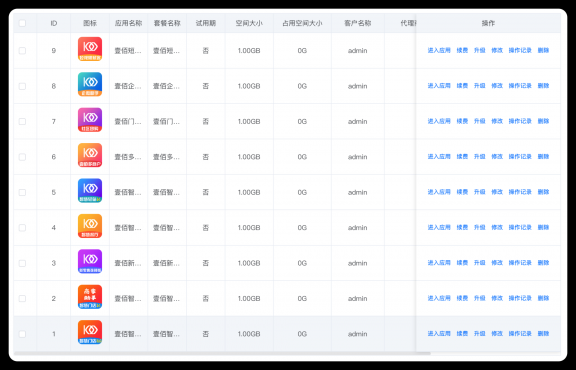
Task: Click 0G cell in row ID 3
Action: click(302, 263)
